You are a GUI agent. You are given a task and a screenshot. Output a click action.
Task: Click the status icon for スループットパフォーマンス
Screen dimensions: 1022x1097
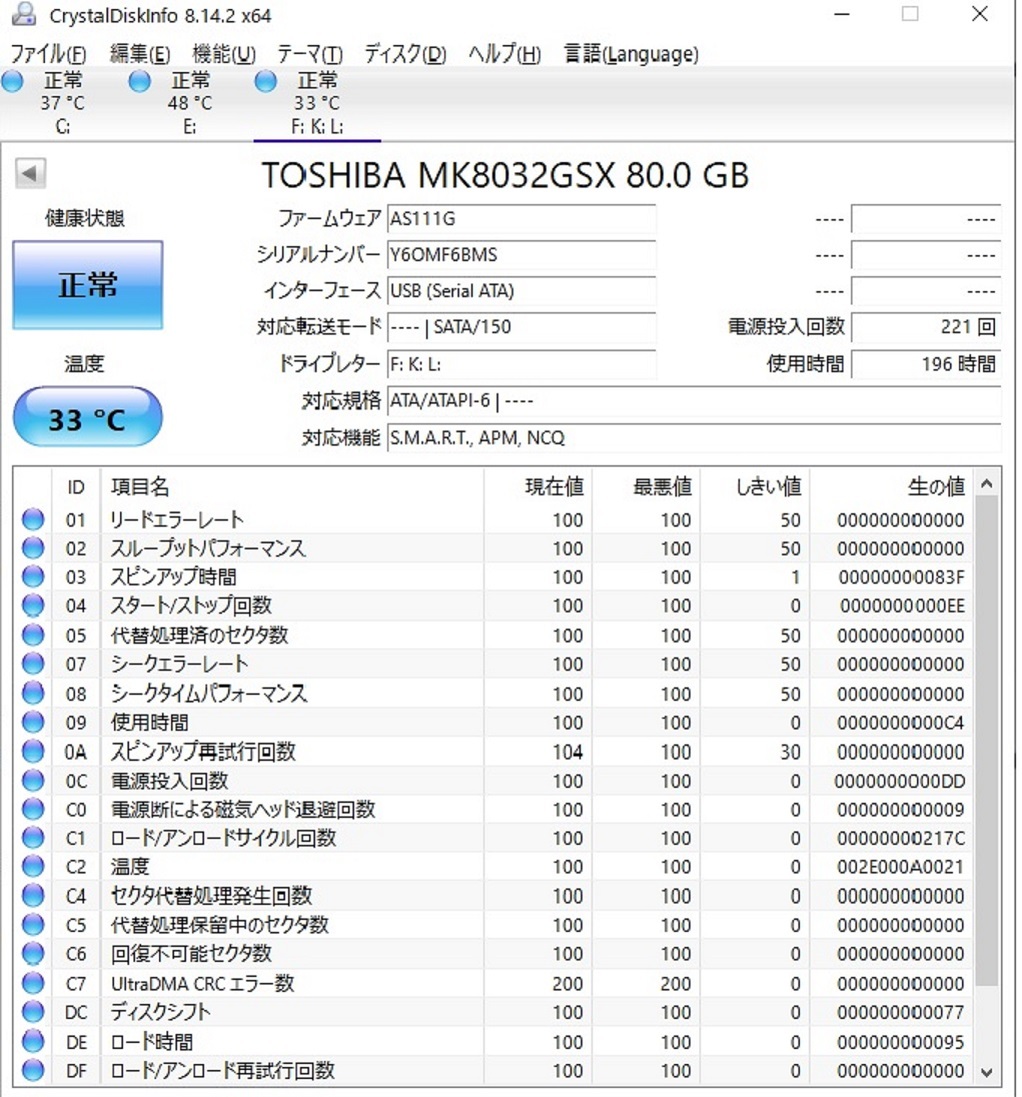click(x=33, y=548)
